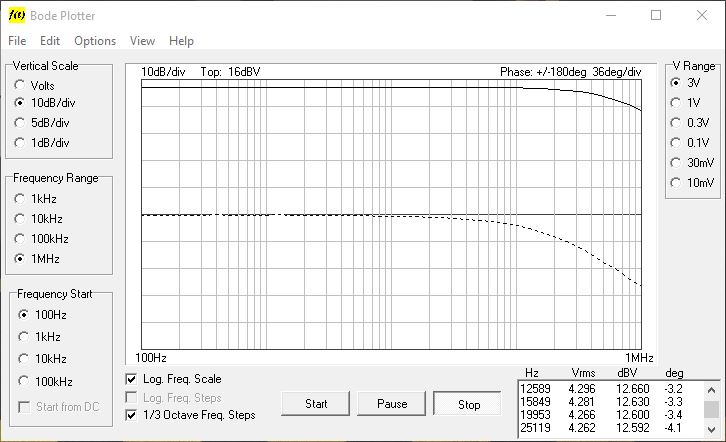Click the 1MHz axis end label
The height and width of the screenshot is (442, 726).
[x=639, y=358]
